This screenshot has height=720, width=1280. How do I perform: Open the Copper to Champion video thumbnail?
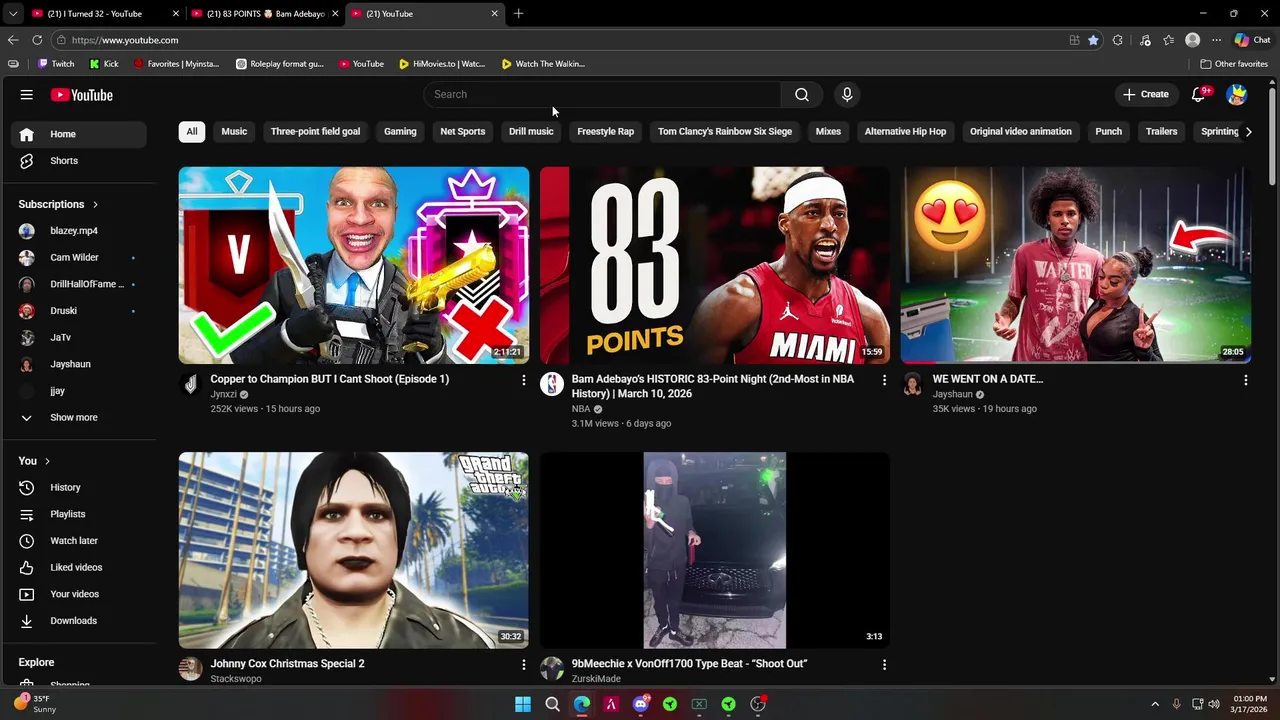click(x=354, y=265)
